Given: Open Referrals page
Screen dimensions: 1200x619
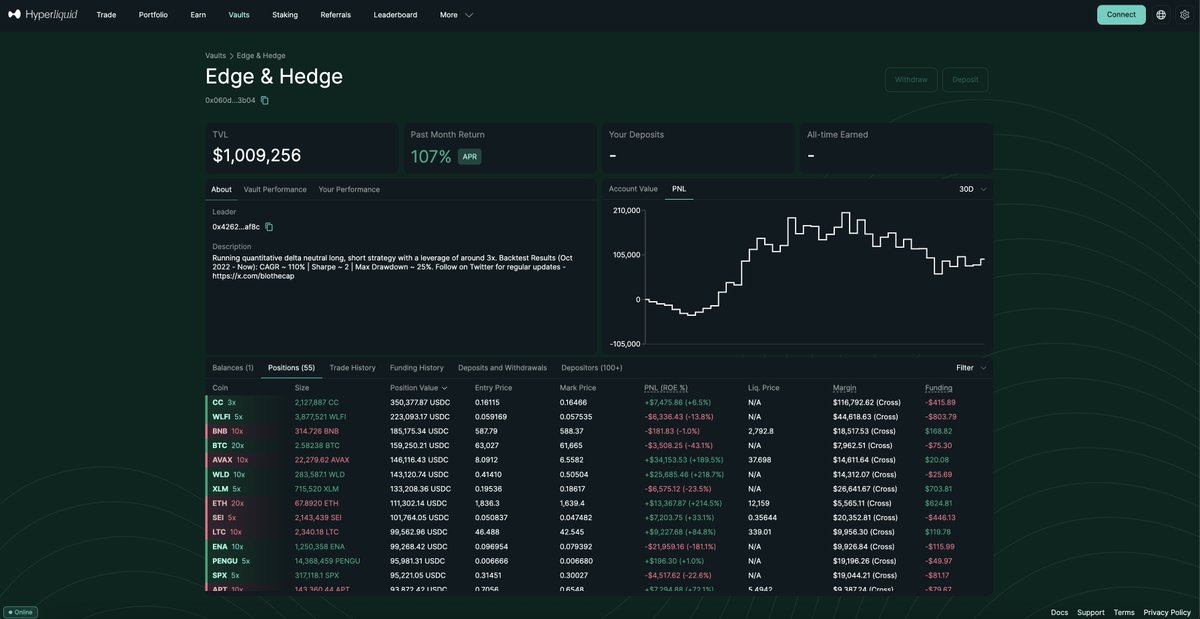Looking at the screenshot, I should coord(336,15).
